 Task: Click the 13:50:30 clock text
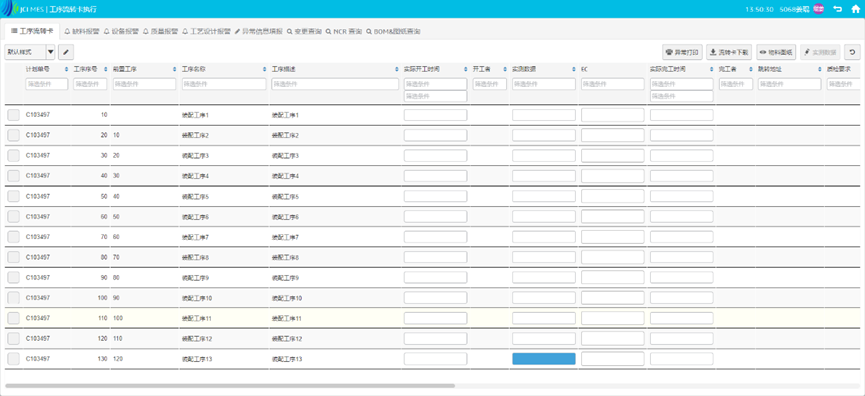click(759, 9)
